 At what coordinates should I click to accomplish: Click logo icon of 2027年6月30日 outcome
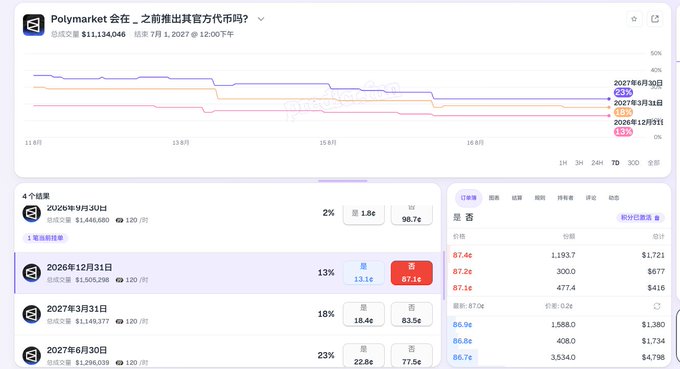pos(32,356)
